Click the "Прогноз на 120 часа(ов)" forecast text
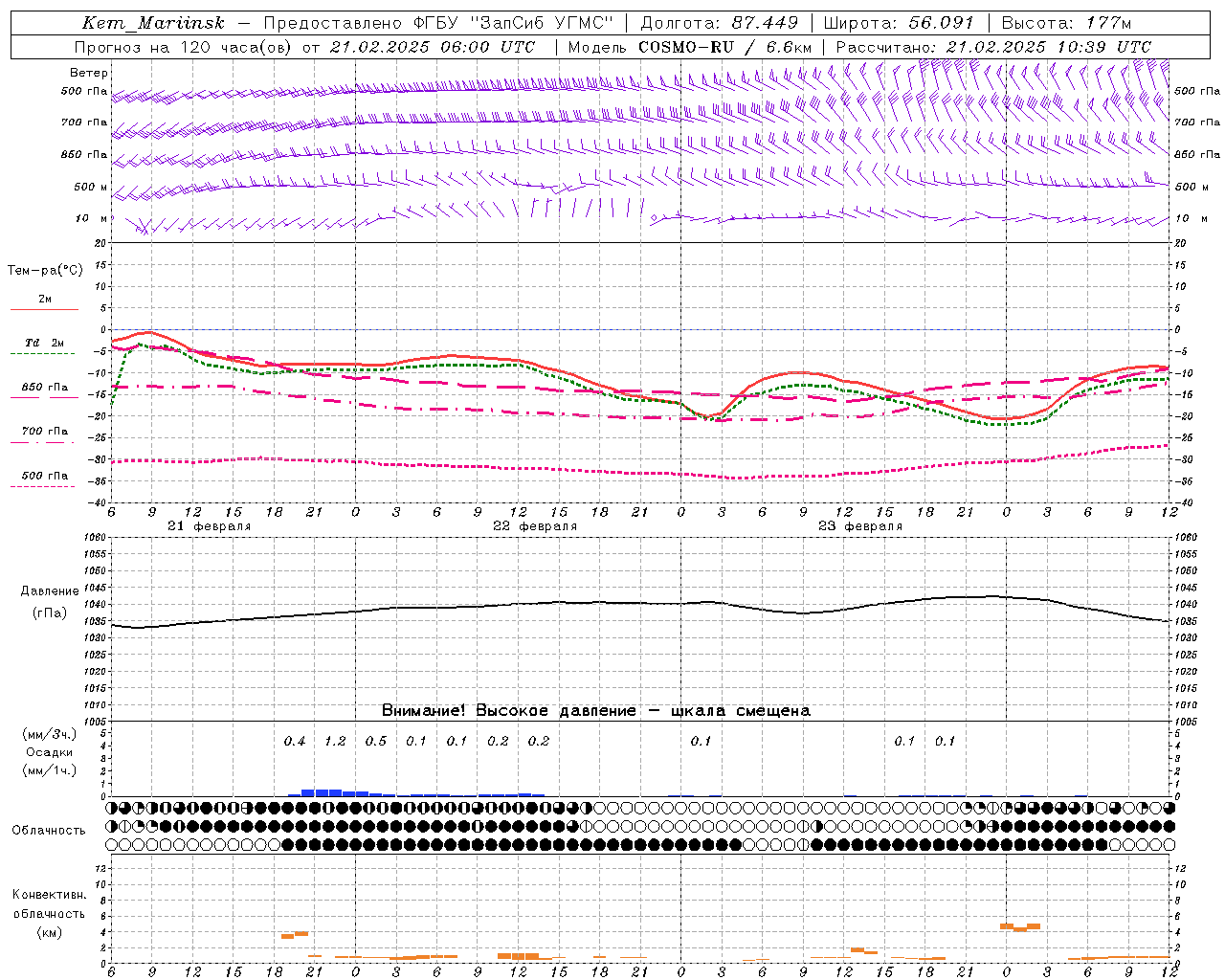Screen dimensions: 1225x980 184,47
